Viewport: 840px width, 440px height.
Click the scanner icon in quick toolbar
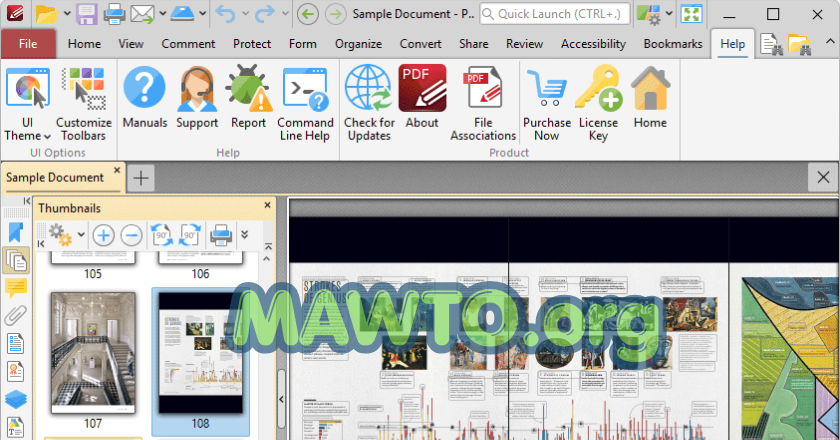(x=182, y=14)
